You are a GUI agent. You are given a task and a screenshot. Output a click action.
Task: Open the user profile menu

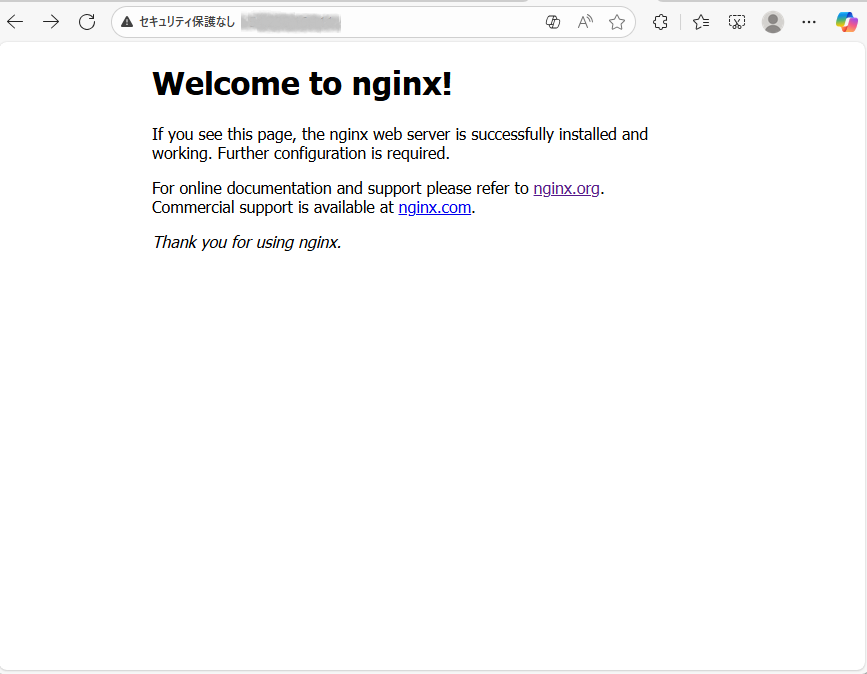(x=773, y=22)
